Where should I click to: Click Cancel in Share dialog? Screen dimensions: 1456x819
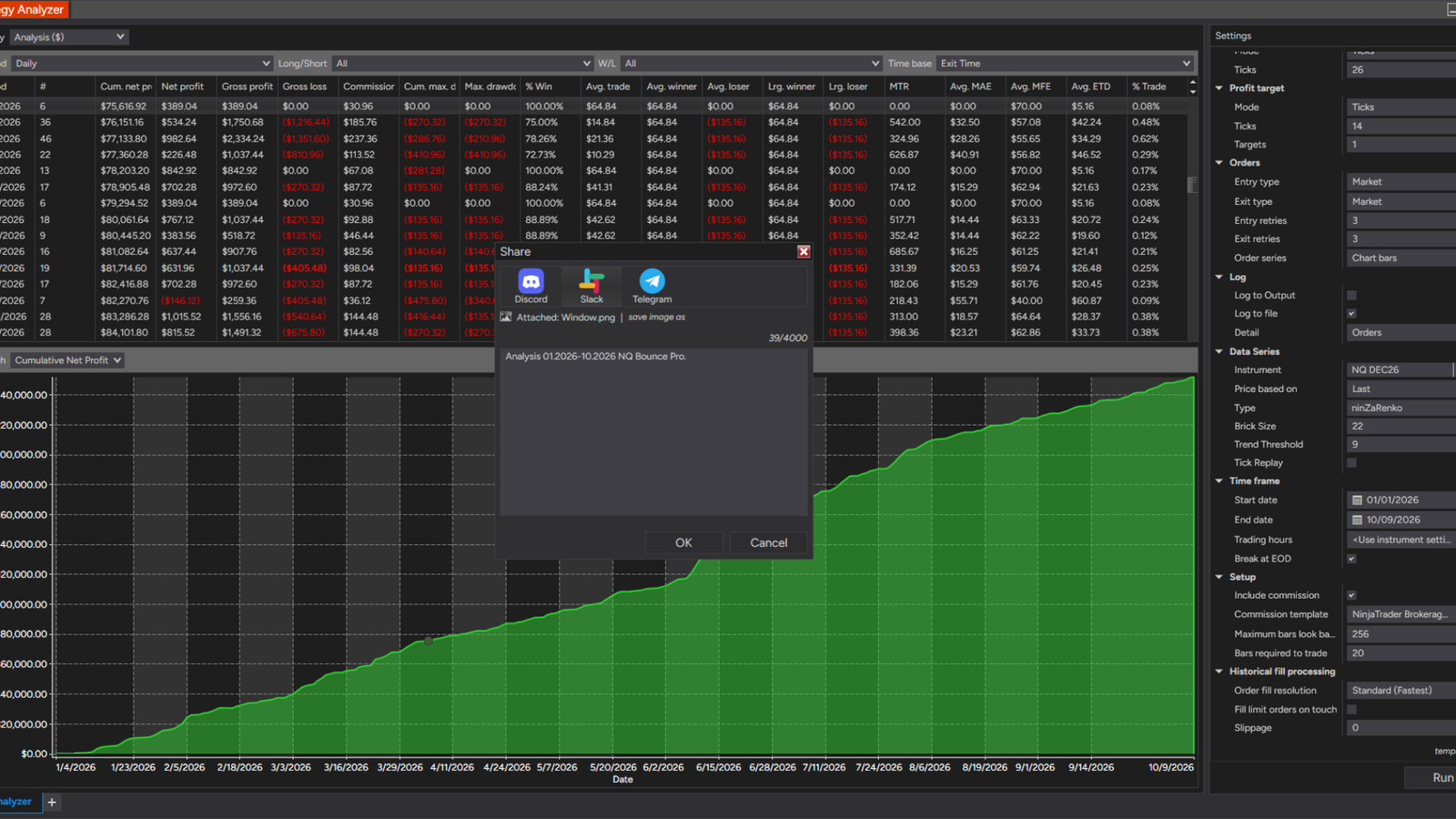tap(768, 543)
